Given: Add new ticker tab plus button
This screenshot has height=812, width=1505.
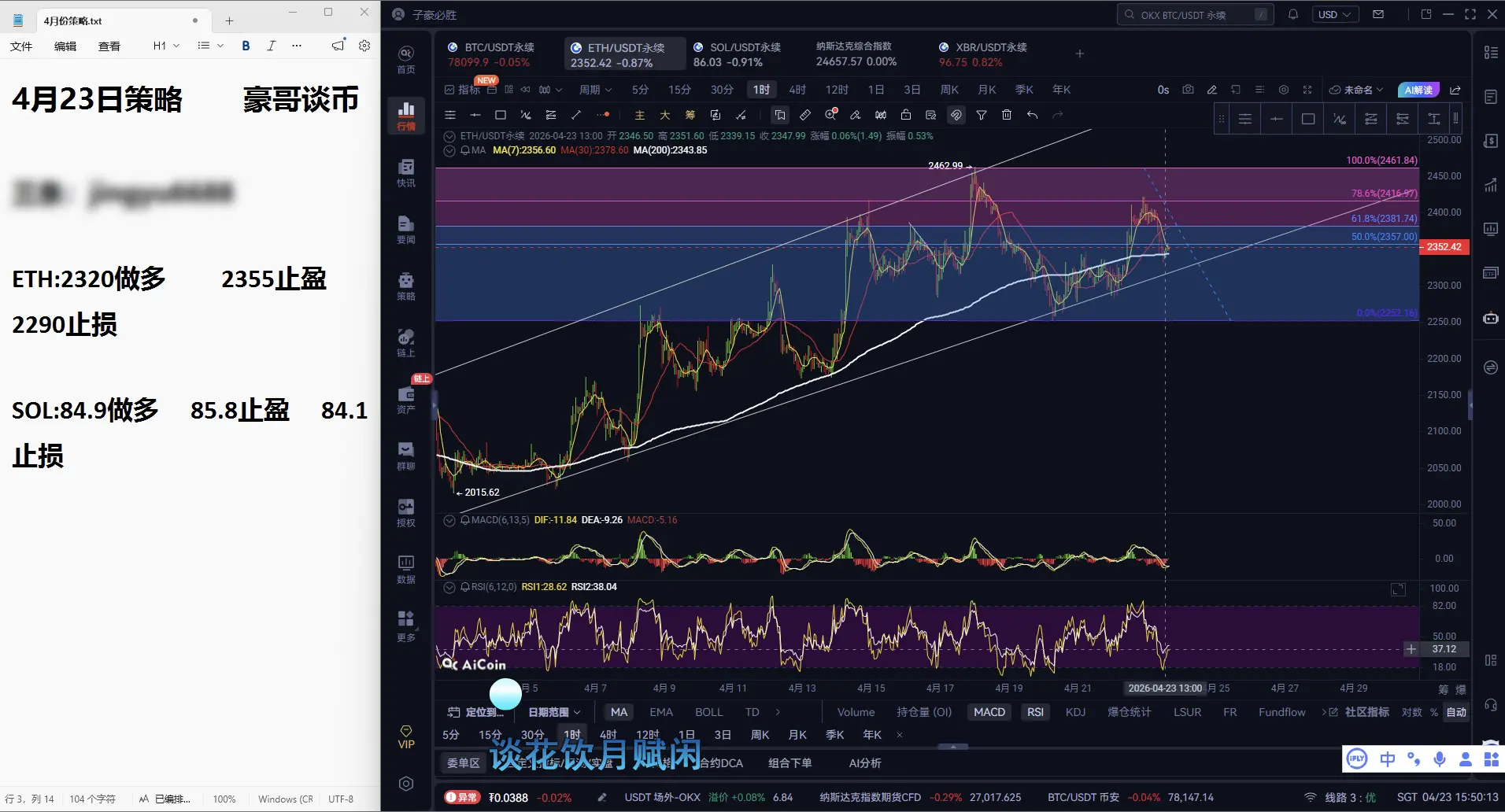Looking at the screenshot, I should pos(1080,54).
